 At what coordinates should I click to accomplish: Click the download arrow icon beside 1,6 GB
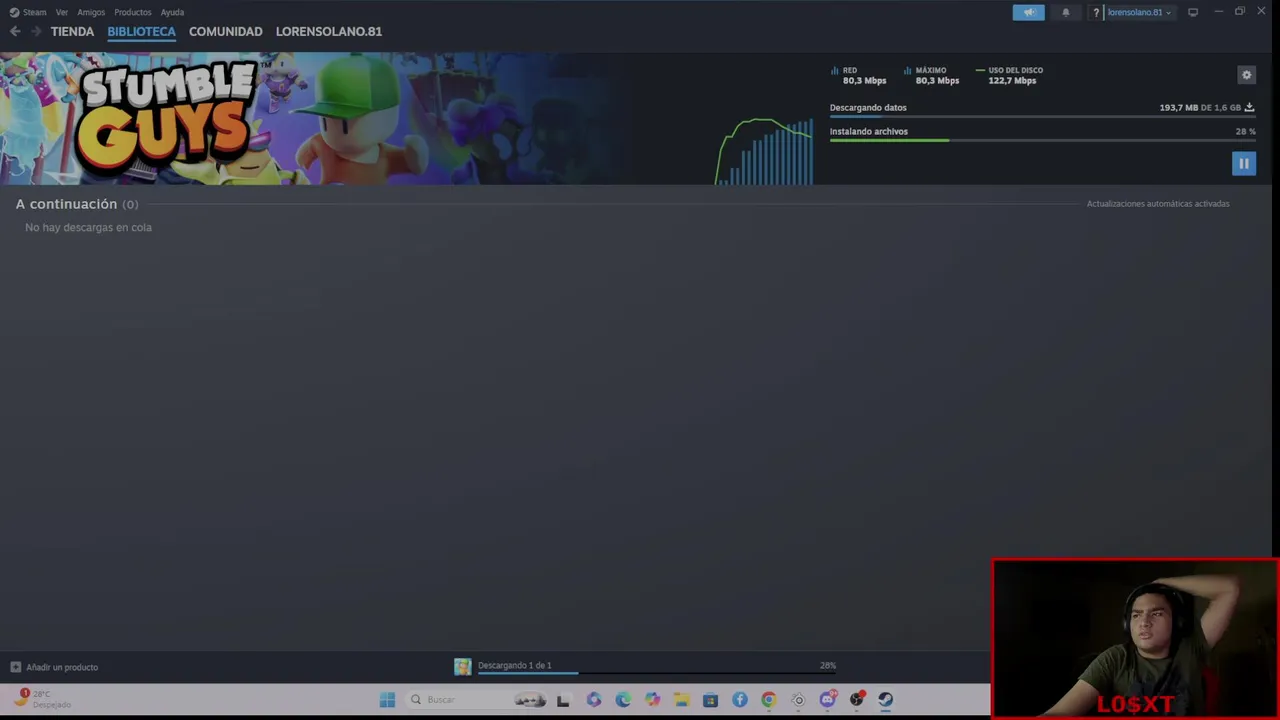click(x=1249, y=107)
